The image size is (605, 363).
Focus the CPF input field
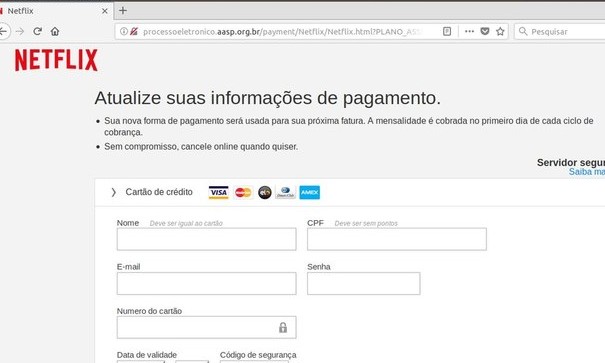tap(397, 239)
